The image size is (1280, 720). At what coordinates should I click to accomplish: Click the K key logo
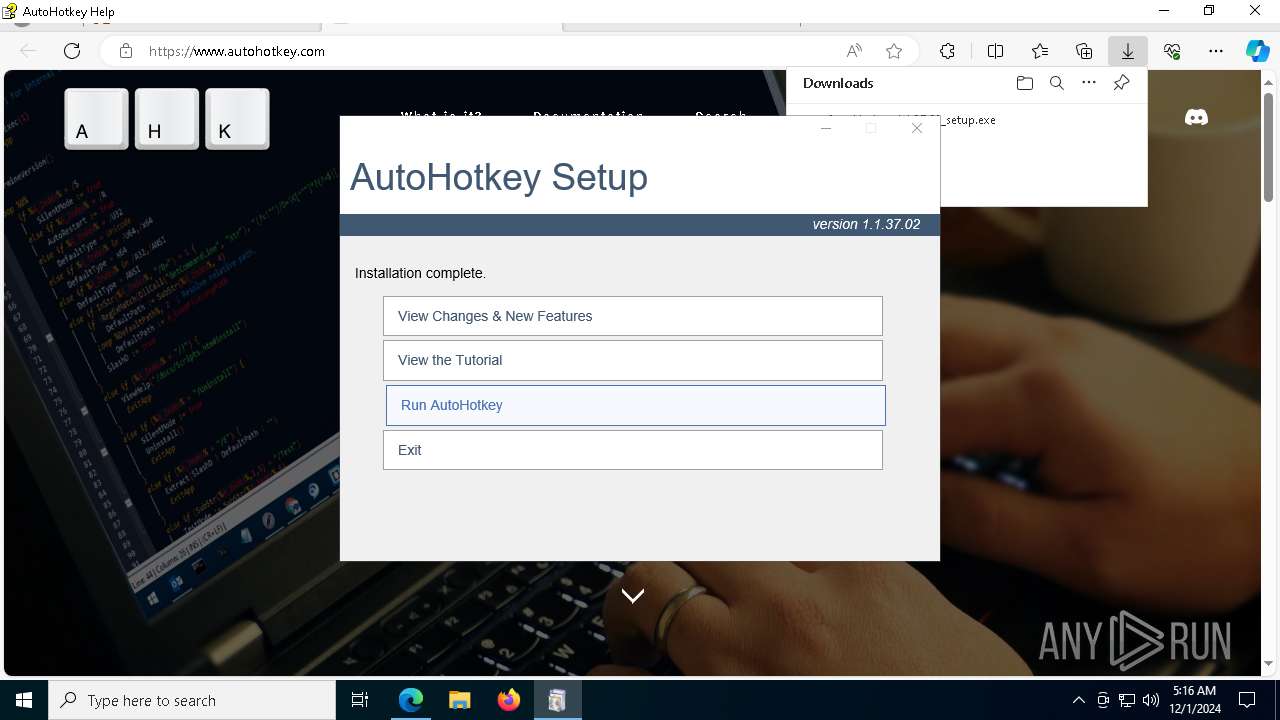point(237,119)
